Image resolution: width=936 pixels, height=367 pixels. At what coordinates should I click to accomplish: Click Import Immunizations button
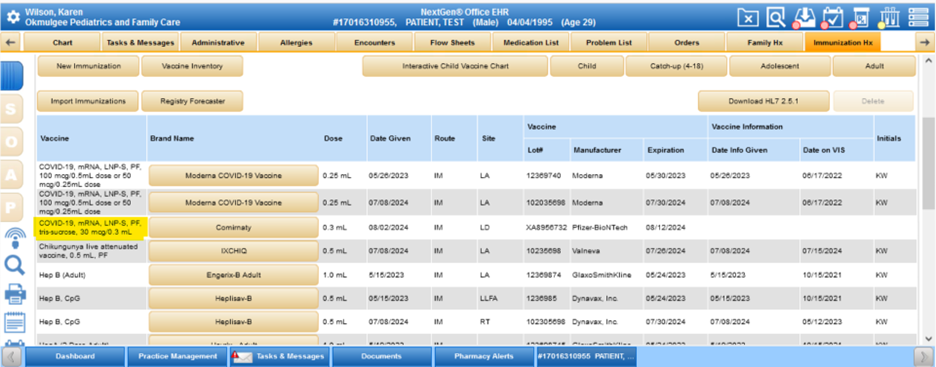[x=88, y=101]
